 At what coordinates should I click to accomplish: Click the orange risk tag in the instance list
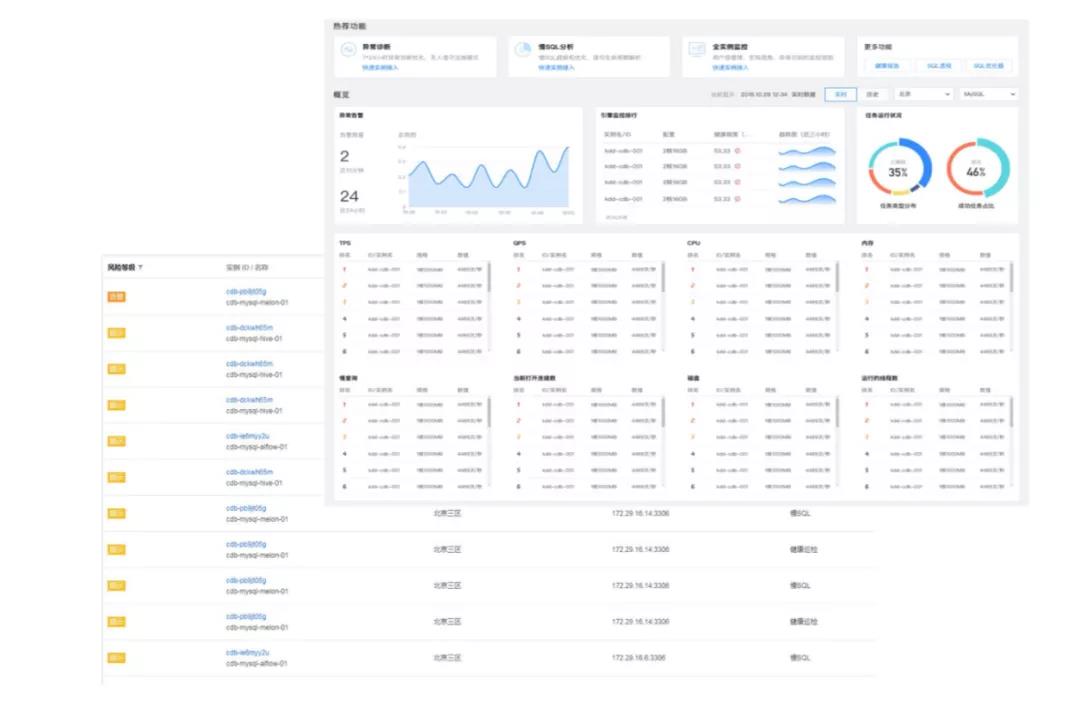116,297
